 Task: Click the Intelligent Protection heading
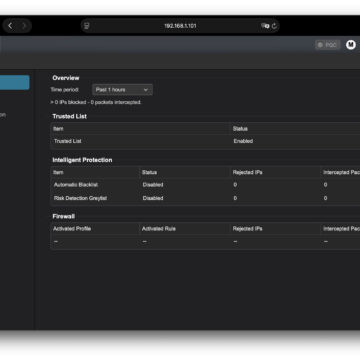[x=82, y=160]
